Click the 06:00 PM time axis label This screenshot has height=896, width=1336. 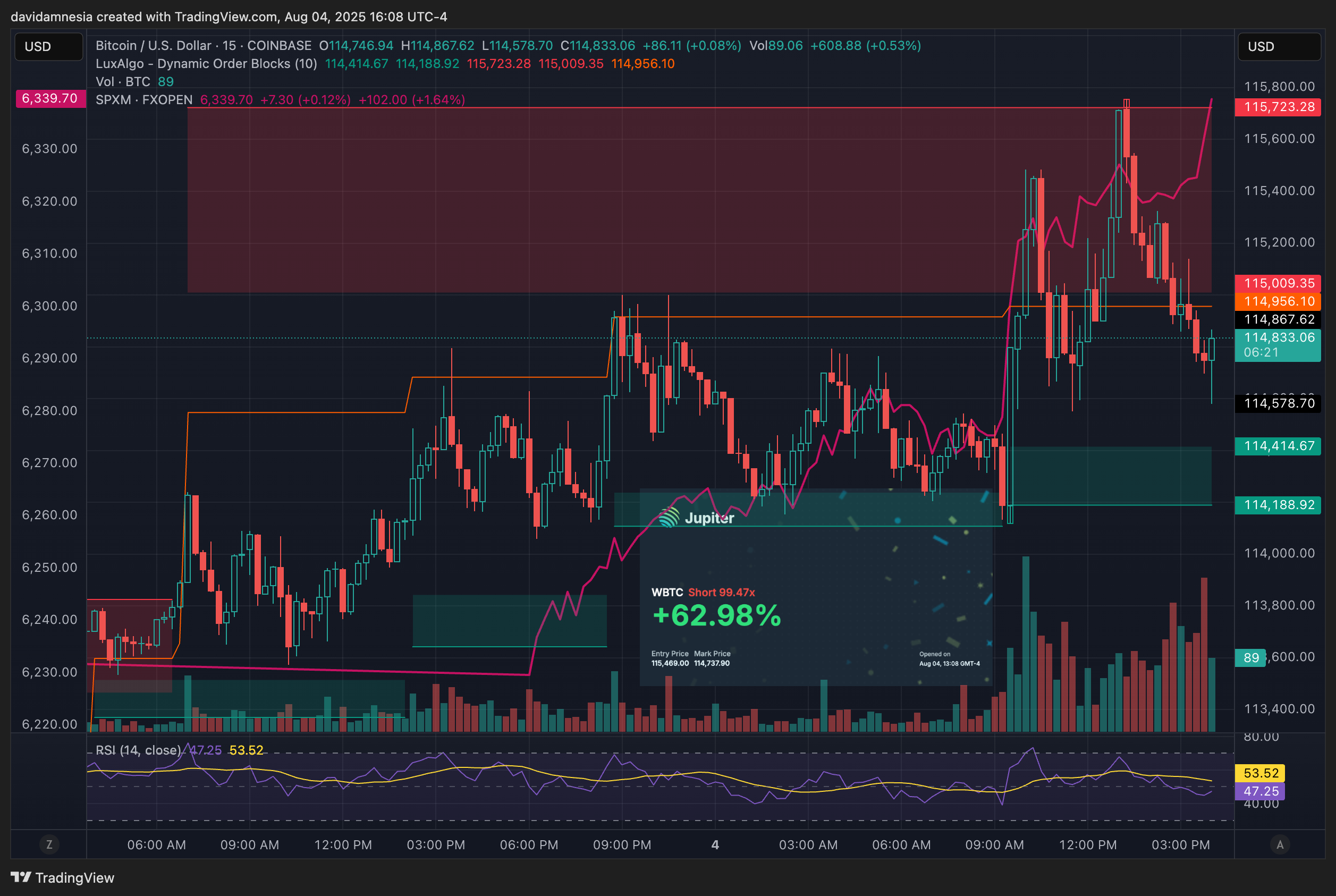point(529,844)
